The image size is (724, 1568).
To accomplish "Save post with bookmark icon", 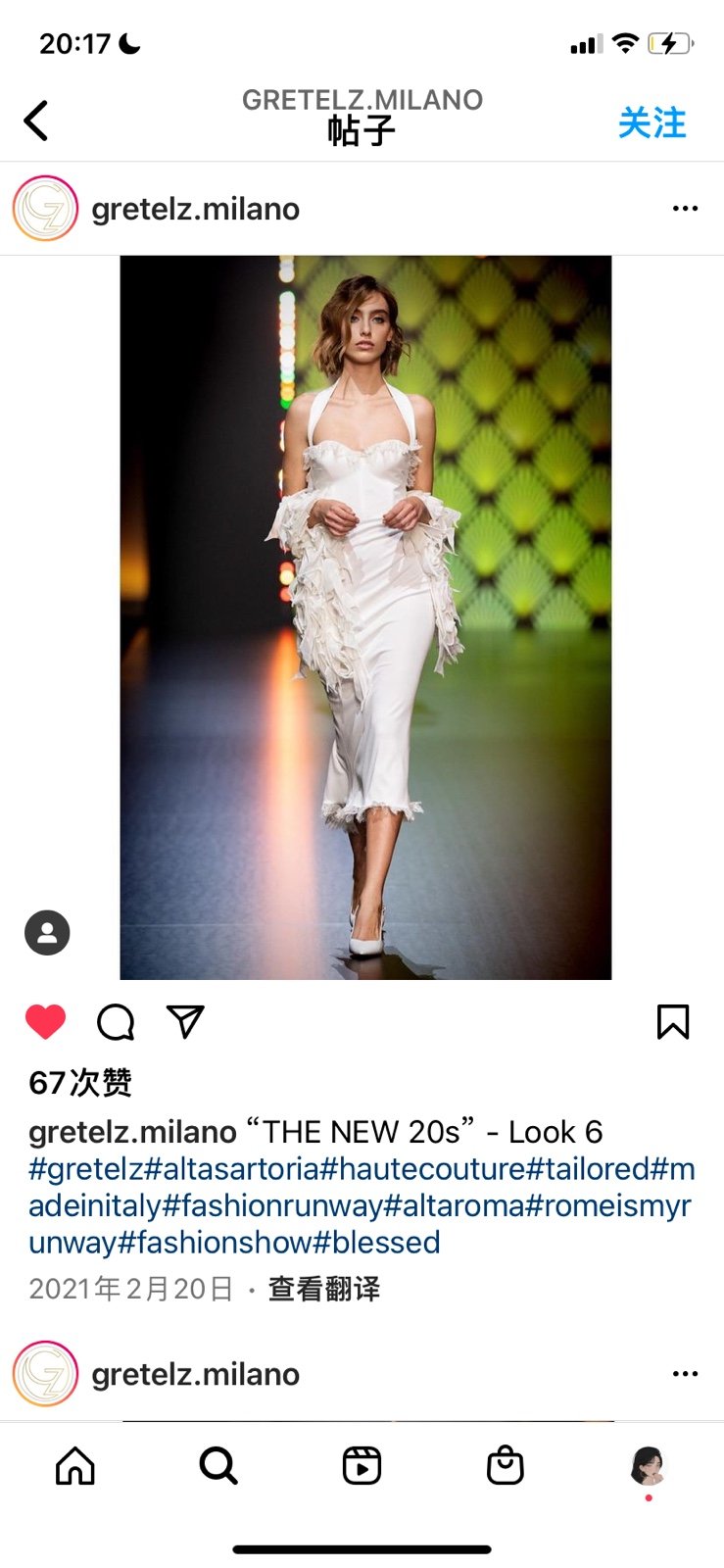I will (673, 1022).
